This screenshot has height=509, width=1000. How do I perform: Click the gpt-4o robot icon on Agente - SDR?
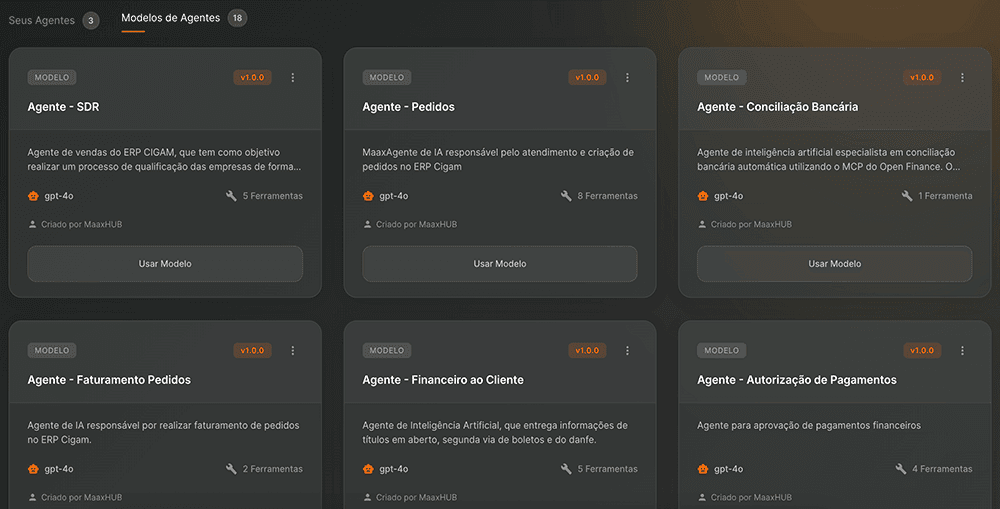coord(33,196)
